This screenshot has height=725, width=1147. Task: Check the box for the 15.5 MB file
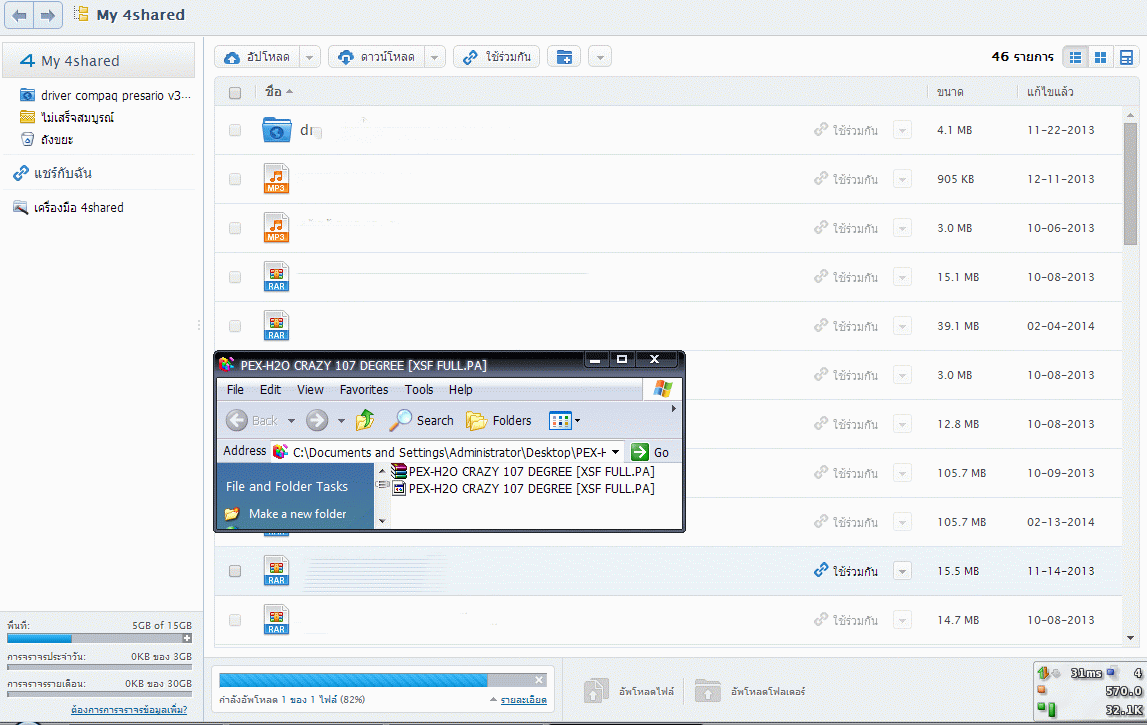click(x=235, y=571)
